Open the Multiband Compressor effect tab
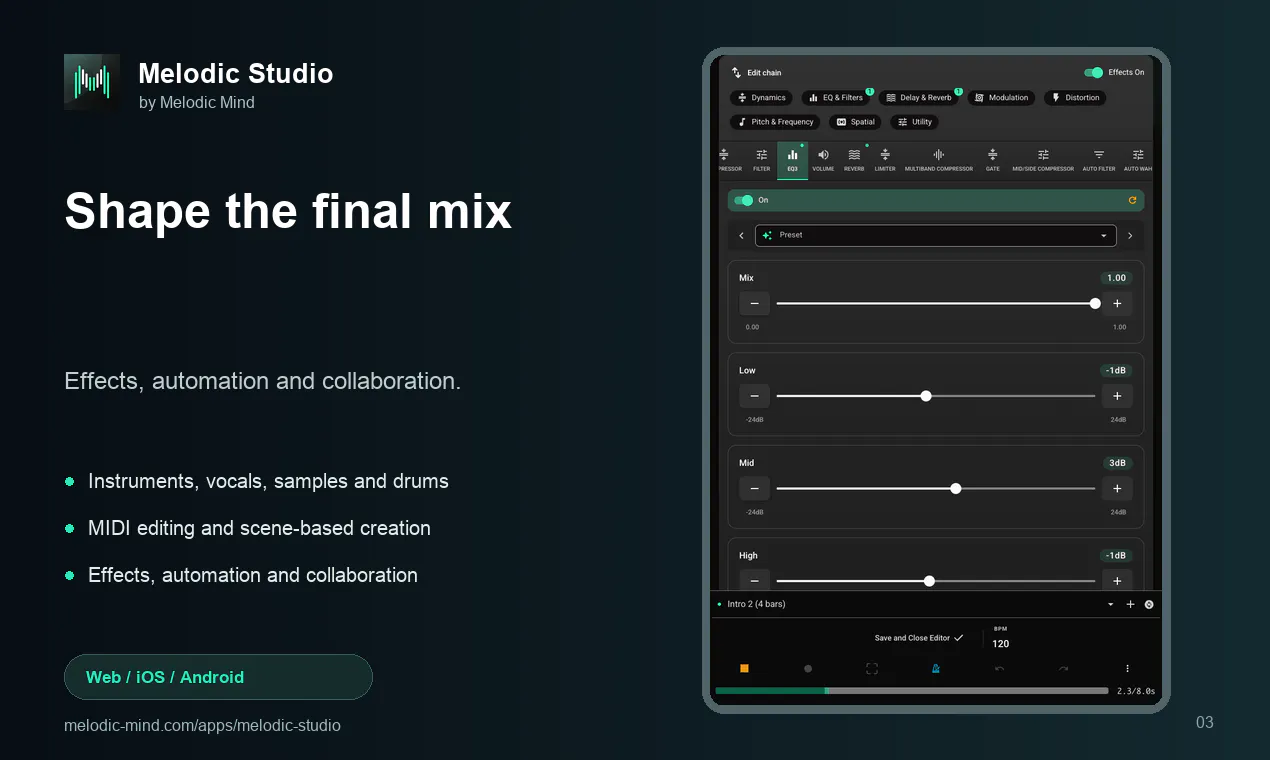The width and height of the screenshot is (1270, 760). coord(939,160)
